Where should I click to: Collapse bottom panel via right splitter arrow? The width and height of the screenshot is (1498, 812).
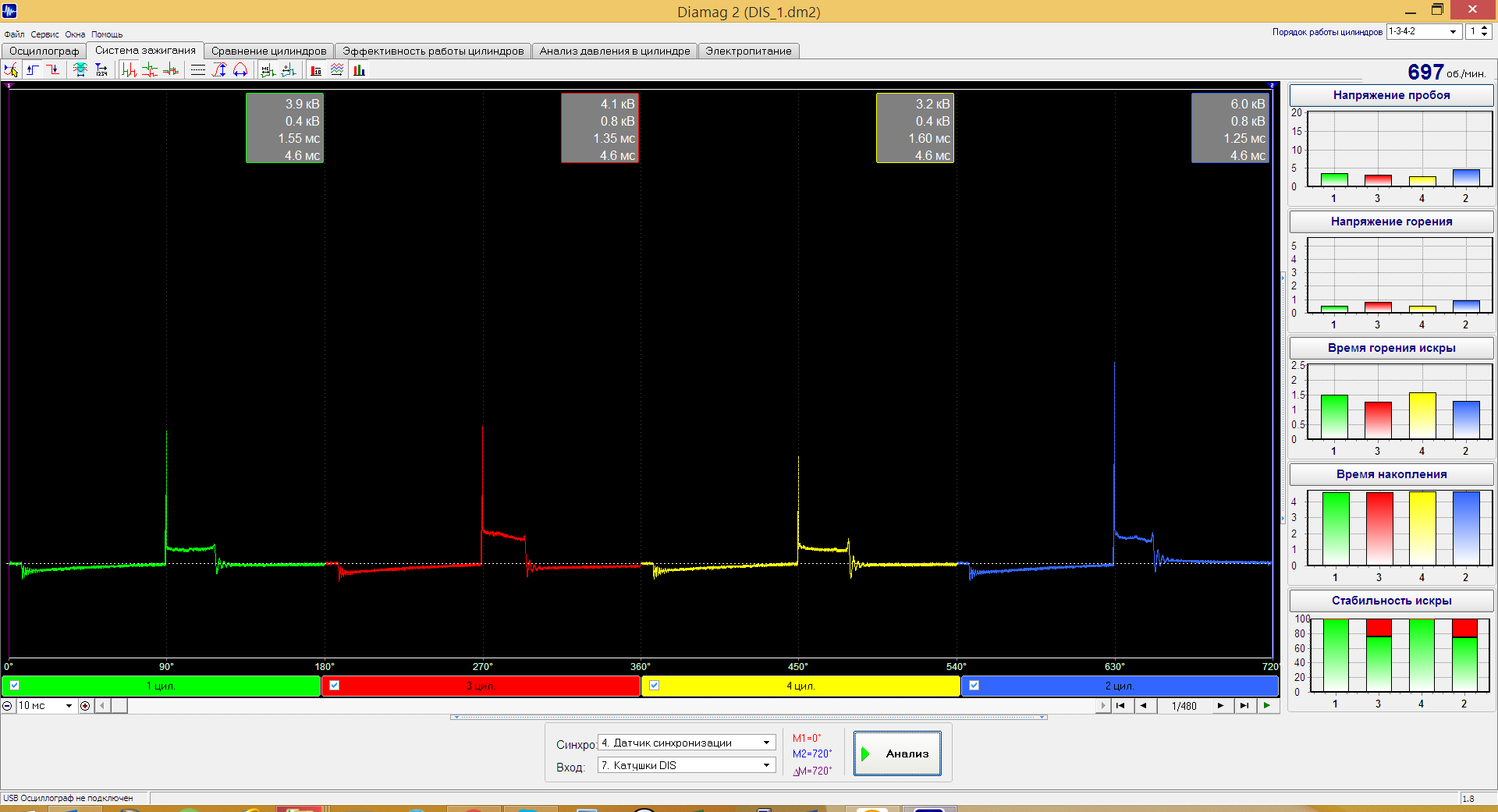click(1042, 717)
